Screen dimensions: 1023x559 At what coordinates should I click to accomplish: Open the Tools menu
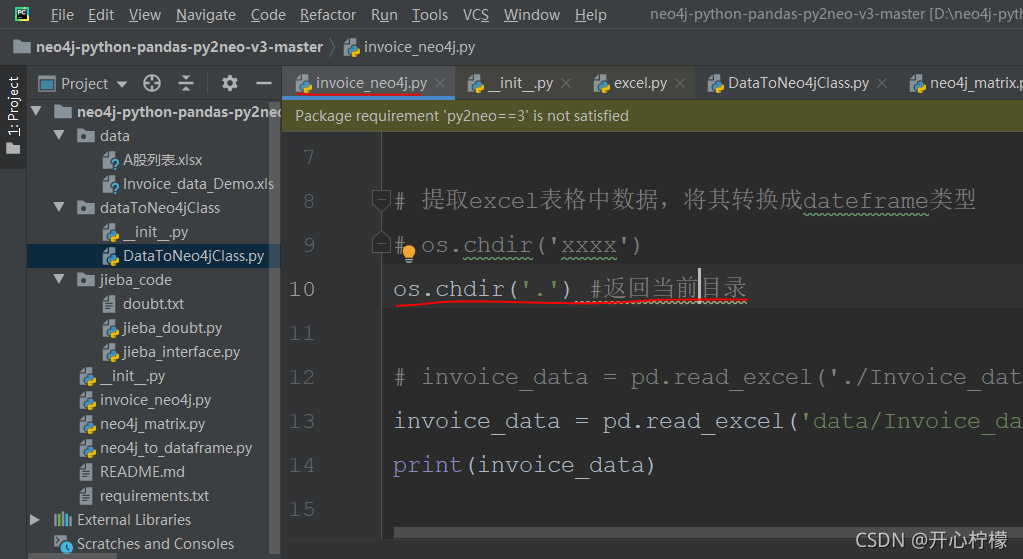point(430,14)
